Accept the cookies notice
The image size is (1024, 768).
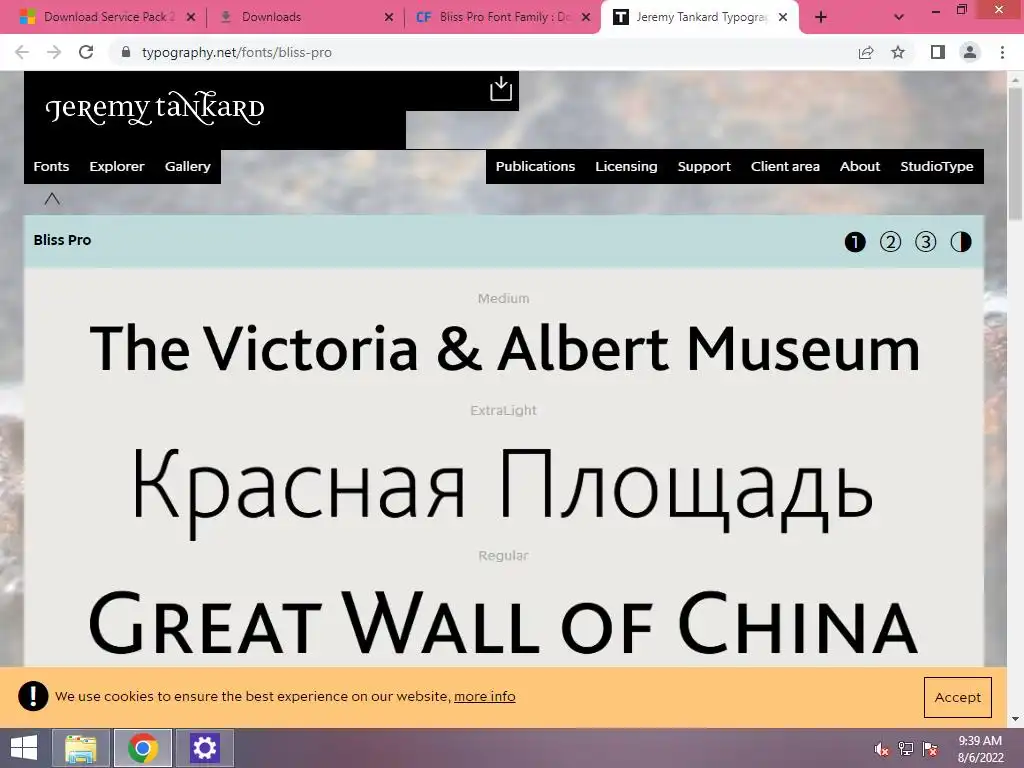957,697
